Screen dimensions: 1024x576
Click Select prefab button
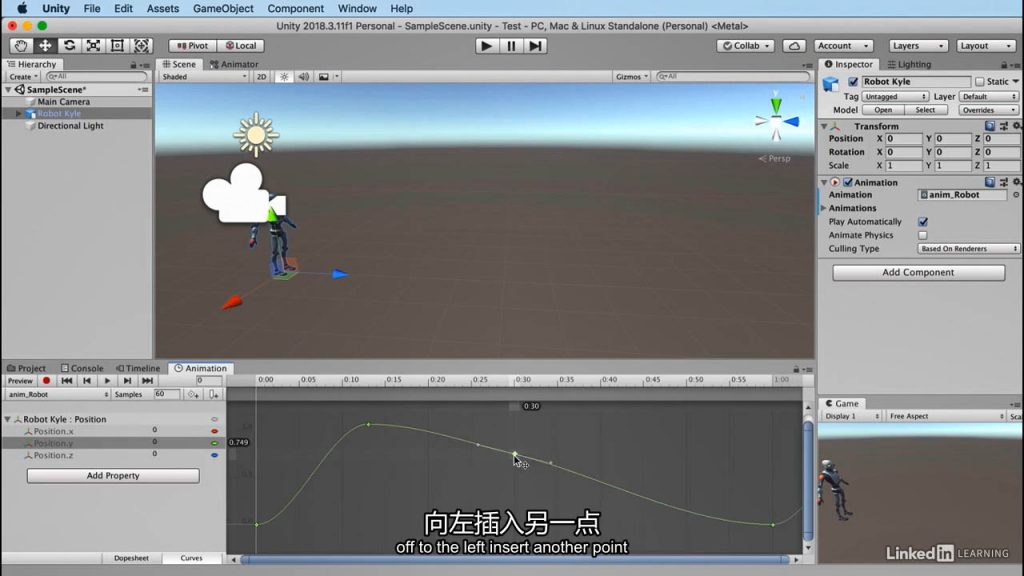(925, 110)
